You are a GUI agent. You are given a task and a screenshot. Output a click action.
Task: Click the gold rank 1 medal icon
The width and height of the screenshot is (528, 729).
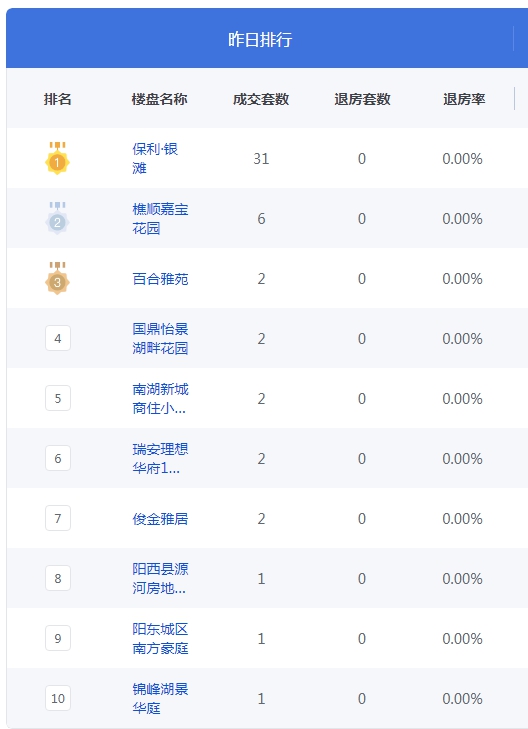click(57, 159)
